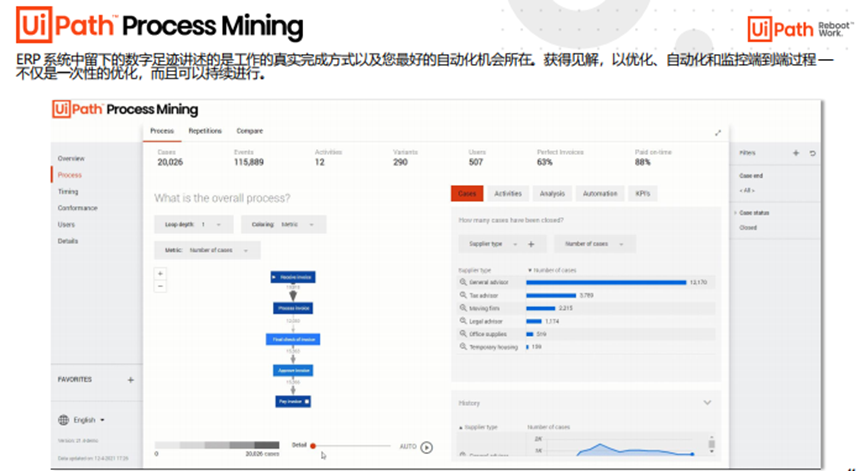Zoom out the process graph

pyautogui.click(x=160, y=286)
